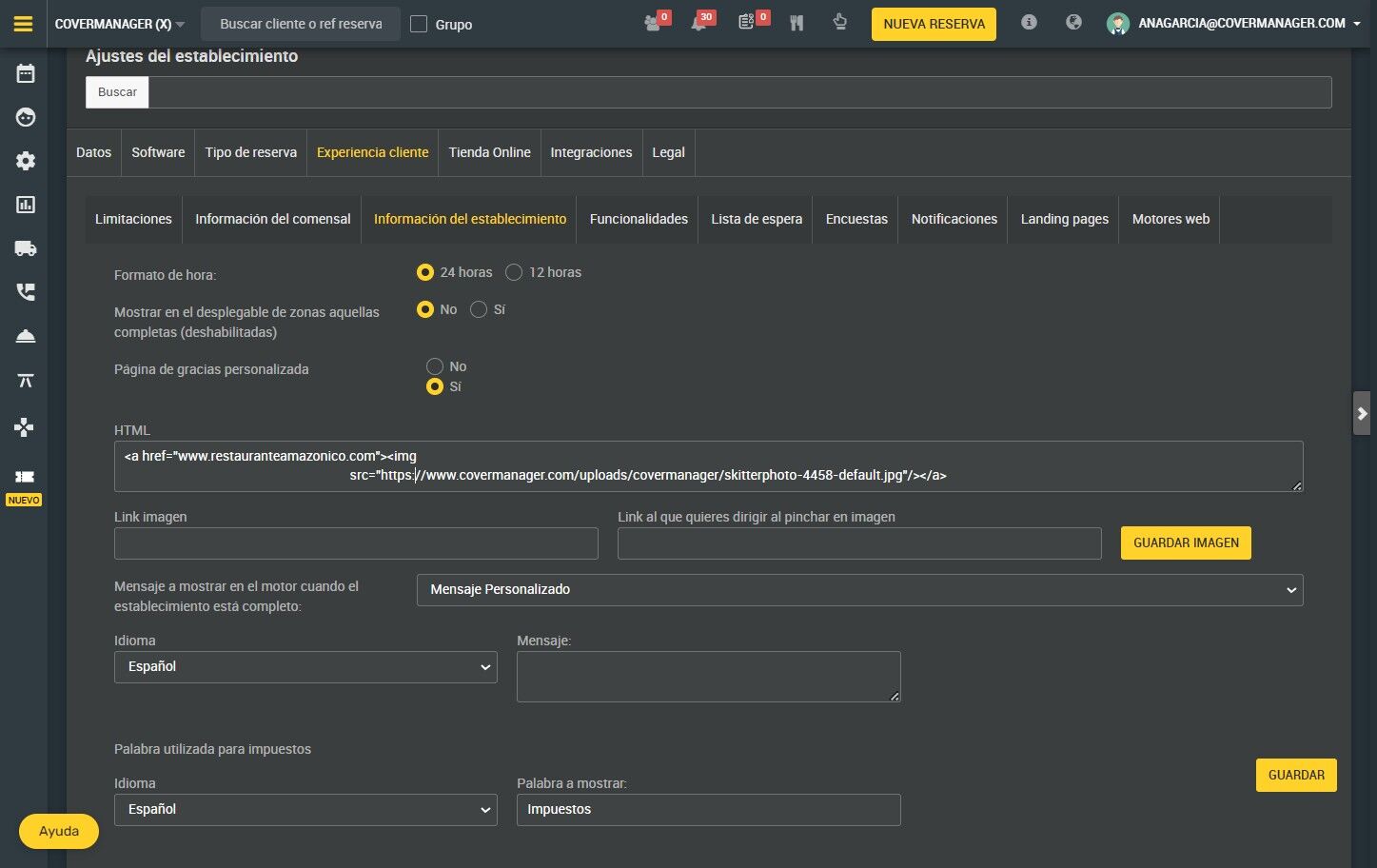Open the calendar icon in sidebar
The height and width of the screenshot is (868, 1377).
pos(26,73)
